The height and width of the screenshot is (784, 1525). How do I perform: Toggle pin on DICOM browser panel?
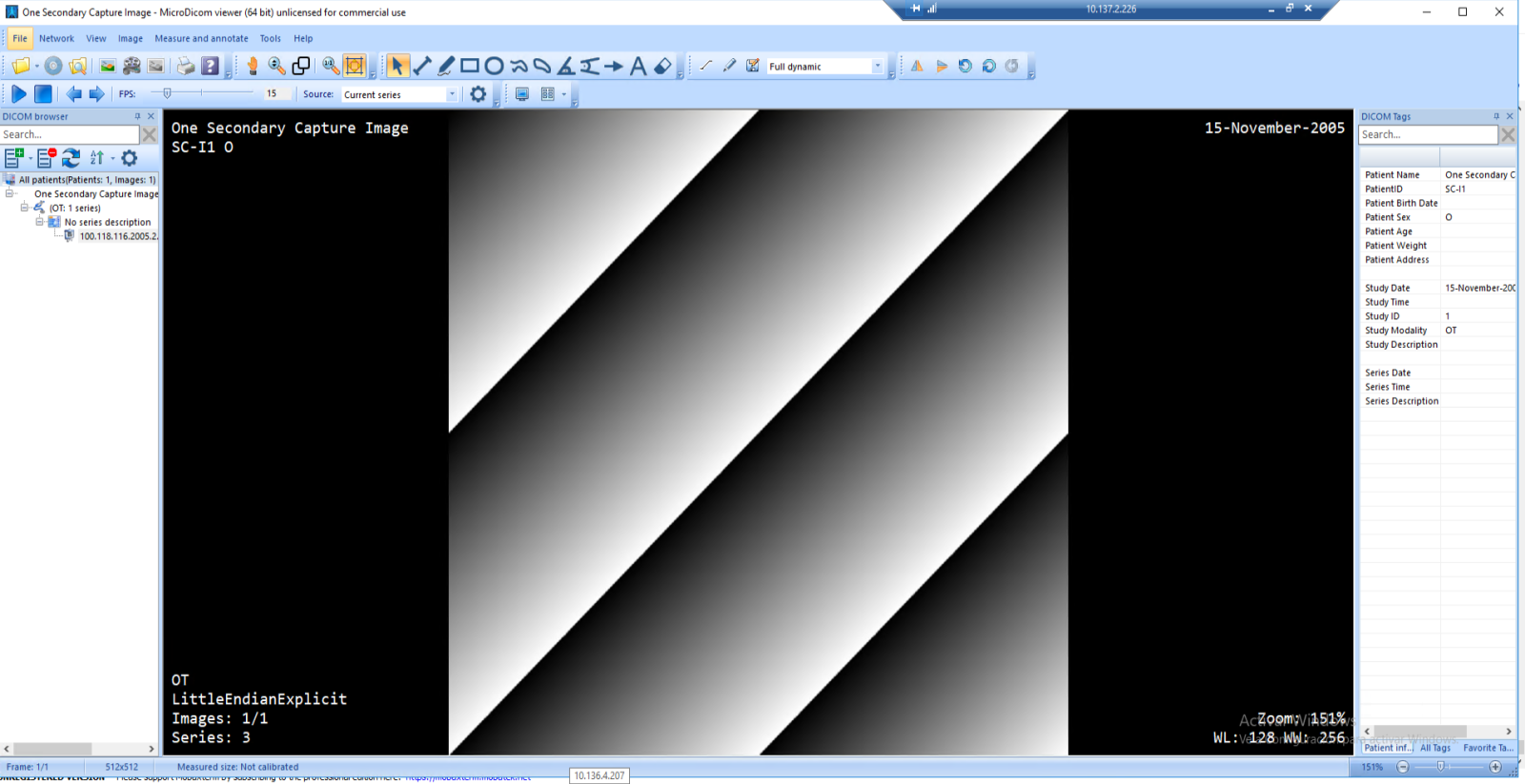pos(137,116)
